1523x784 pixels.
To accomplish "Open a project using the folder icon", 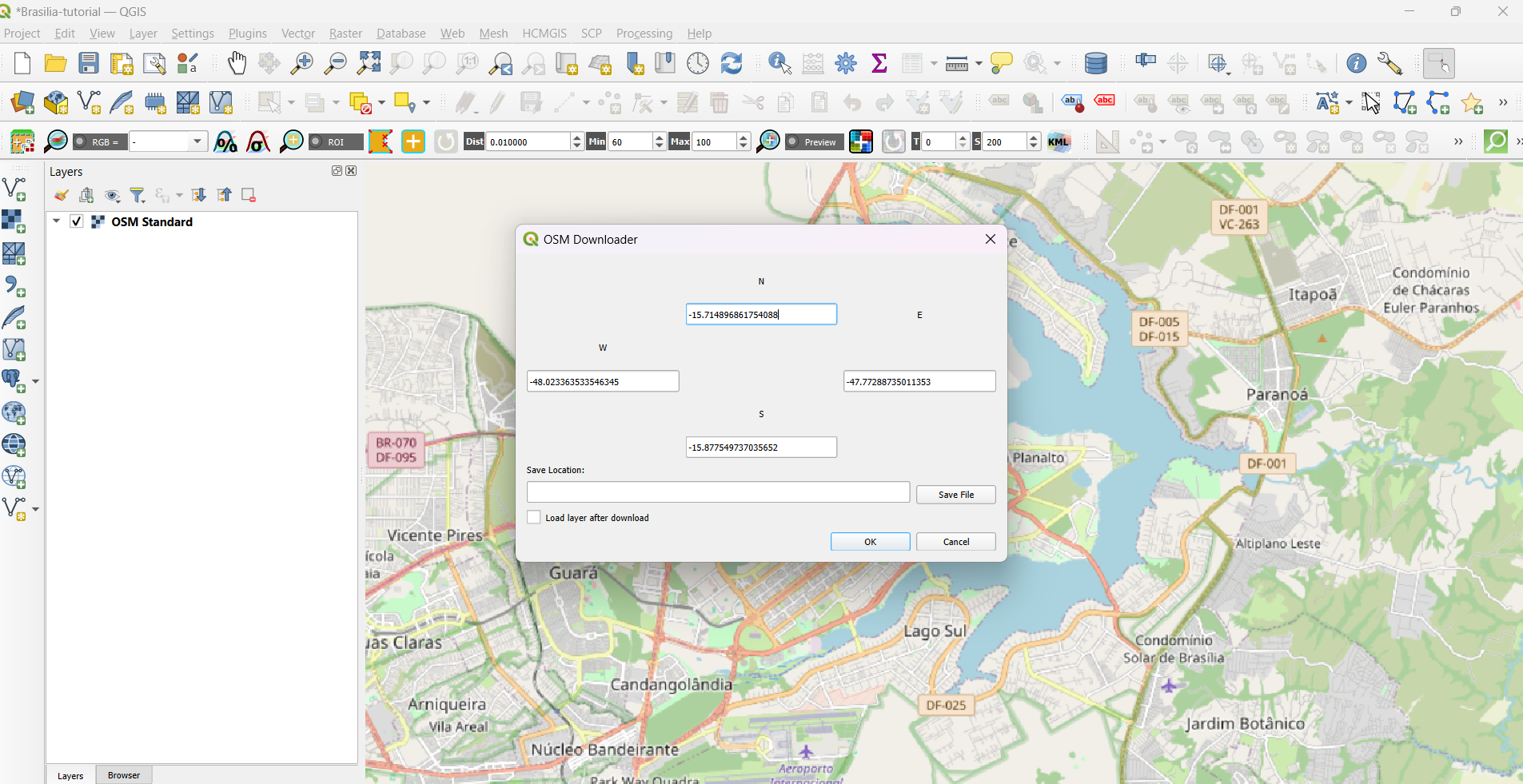I will pyautogui.click(x=55, y=63).
